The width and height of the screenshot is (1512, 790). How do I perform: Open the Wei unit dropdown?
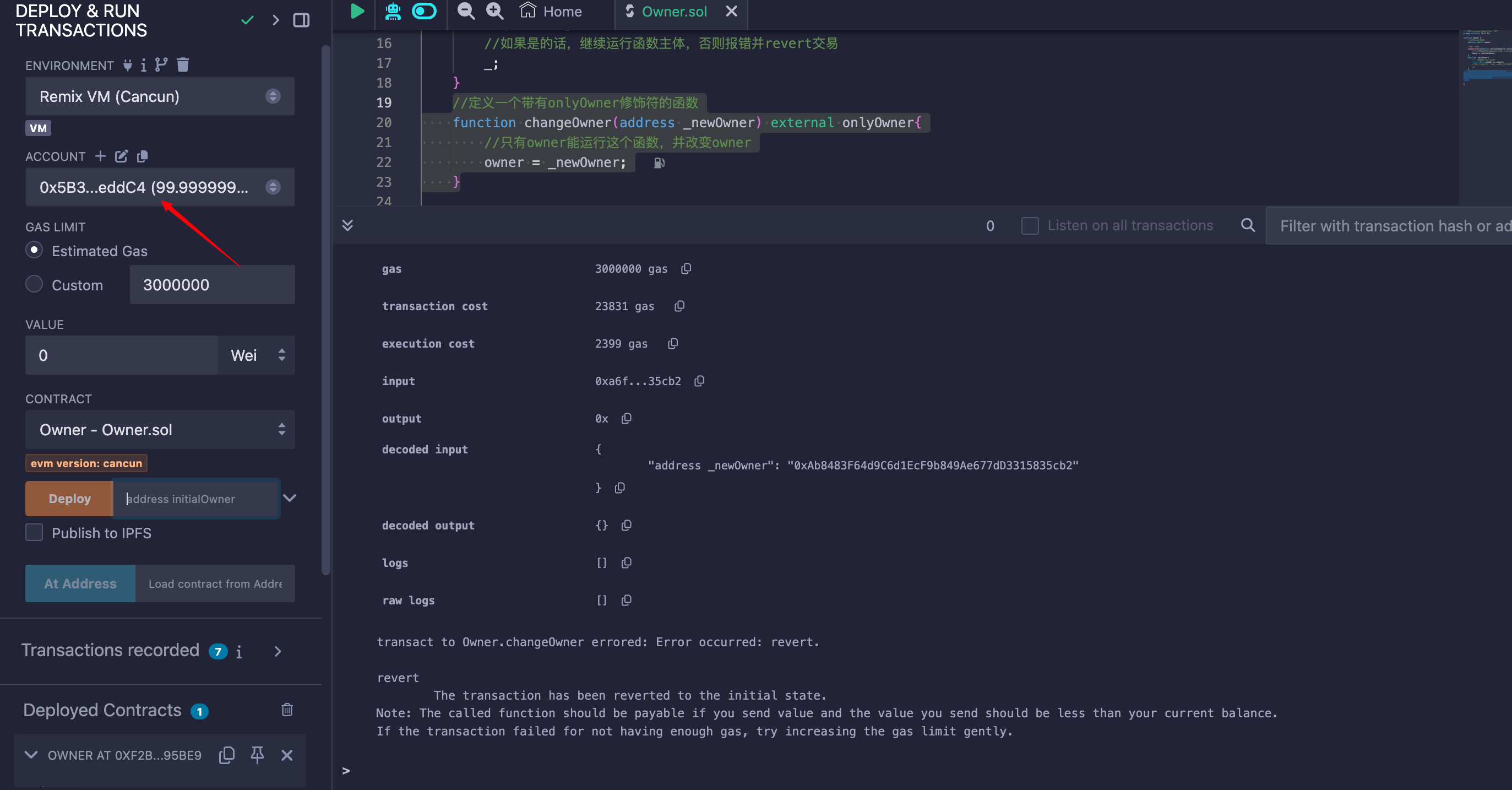click(257, 355)
